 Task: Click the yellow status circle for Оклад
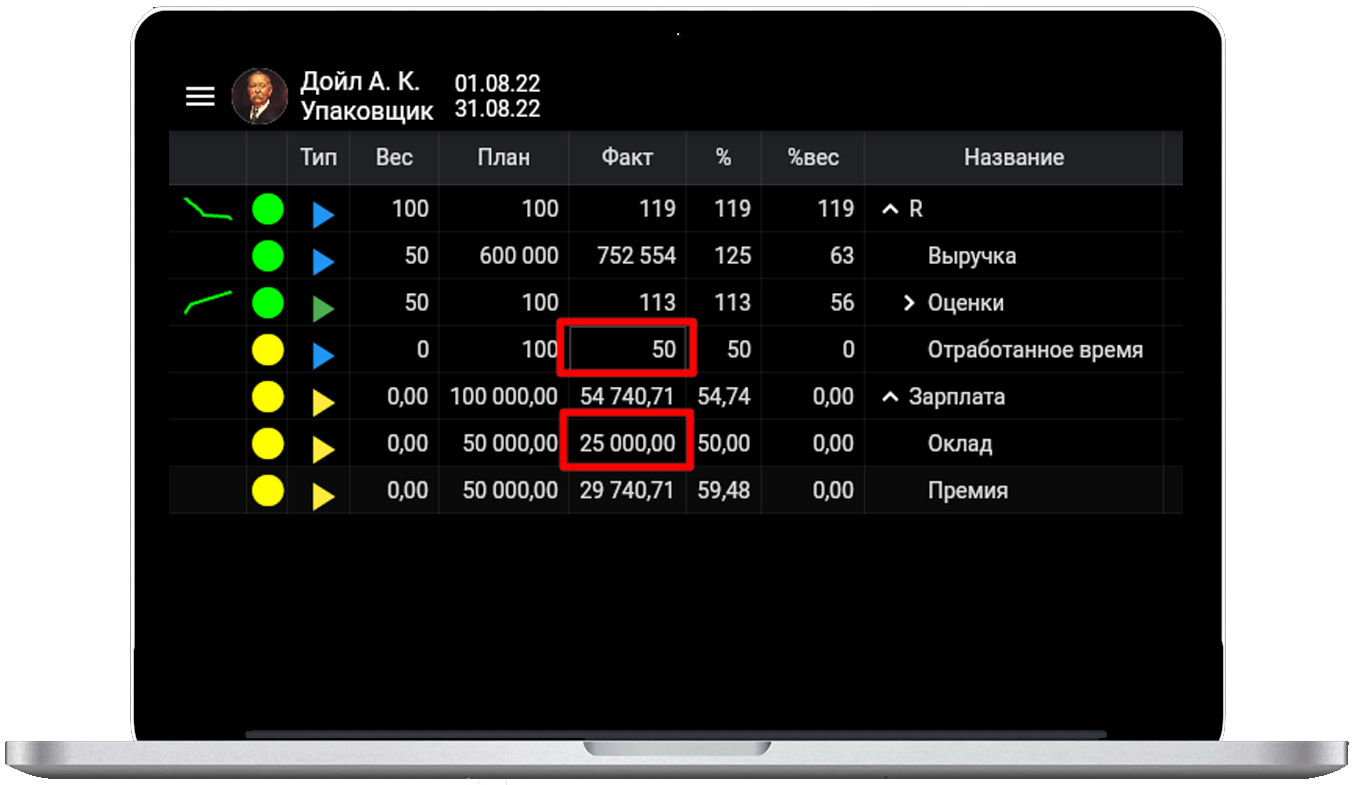[x=267, y=443]
